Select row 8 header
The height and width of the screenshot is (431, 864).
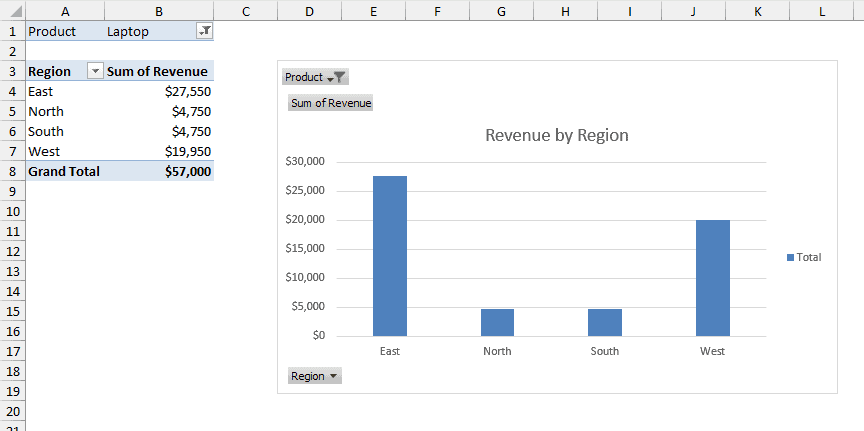[x=13, y=171]
